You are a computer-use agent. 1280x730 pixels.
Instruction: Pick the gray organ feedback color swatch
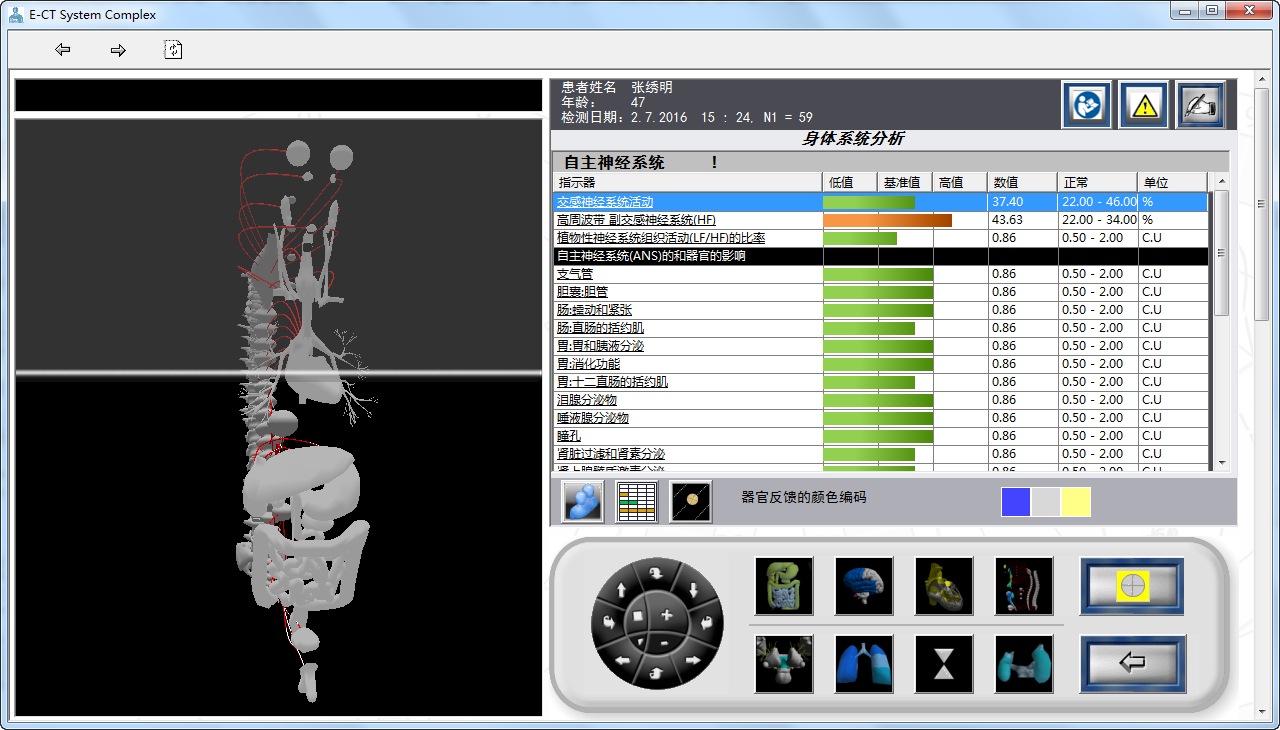(1046, 501)
